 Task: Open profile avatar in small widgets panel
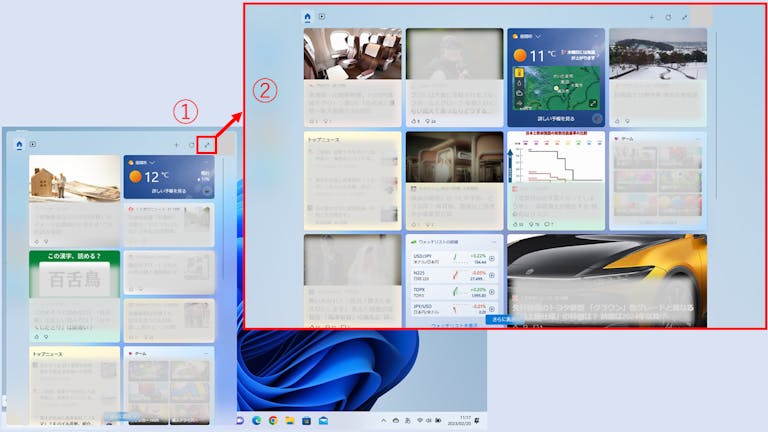(226, 144)
